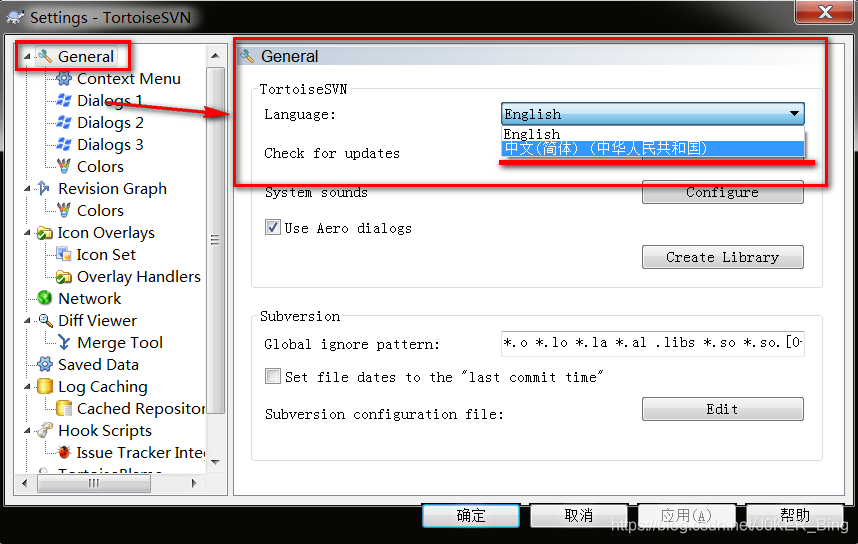This screenshot has width=858, height=544.
Task: Choose English in the language list
Action: pos(652,134)
